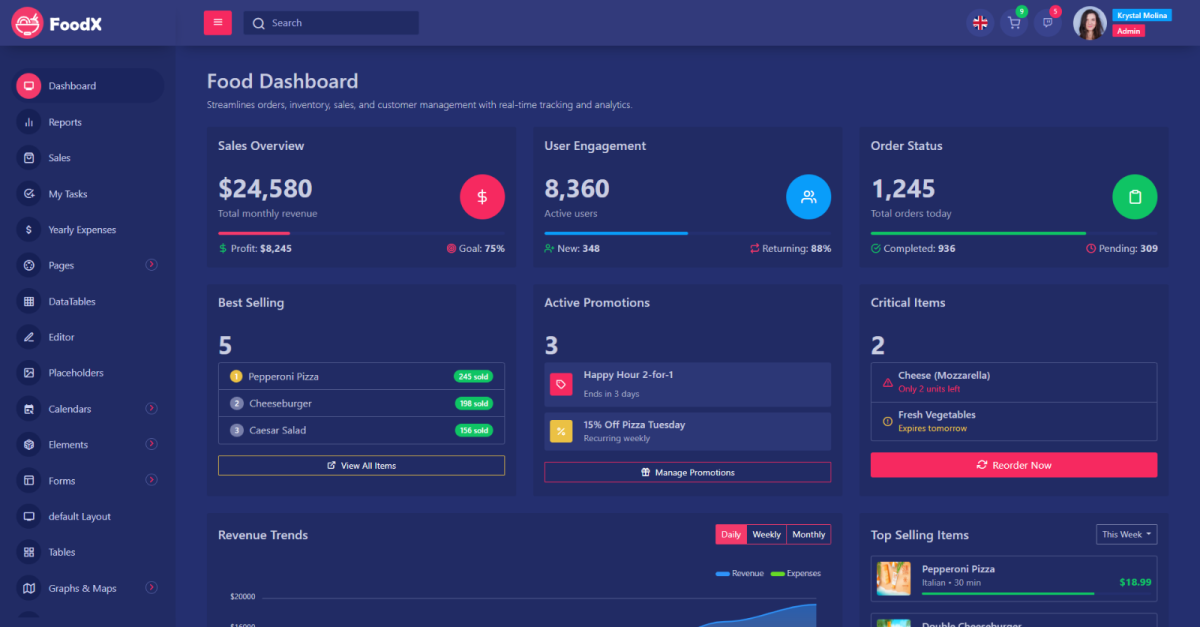Click the UK flag language icon

pos(980,23)
